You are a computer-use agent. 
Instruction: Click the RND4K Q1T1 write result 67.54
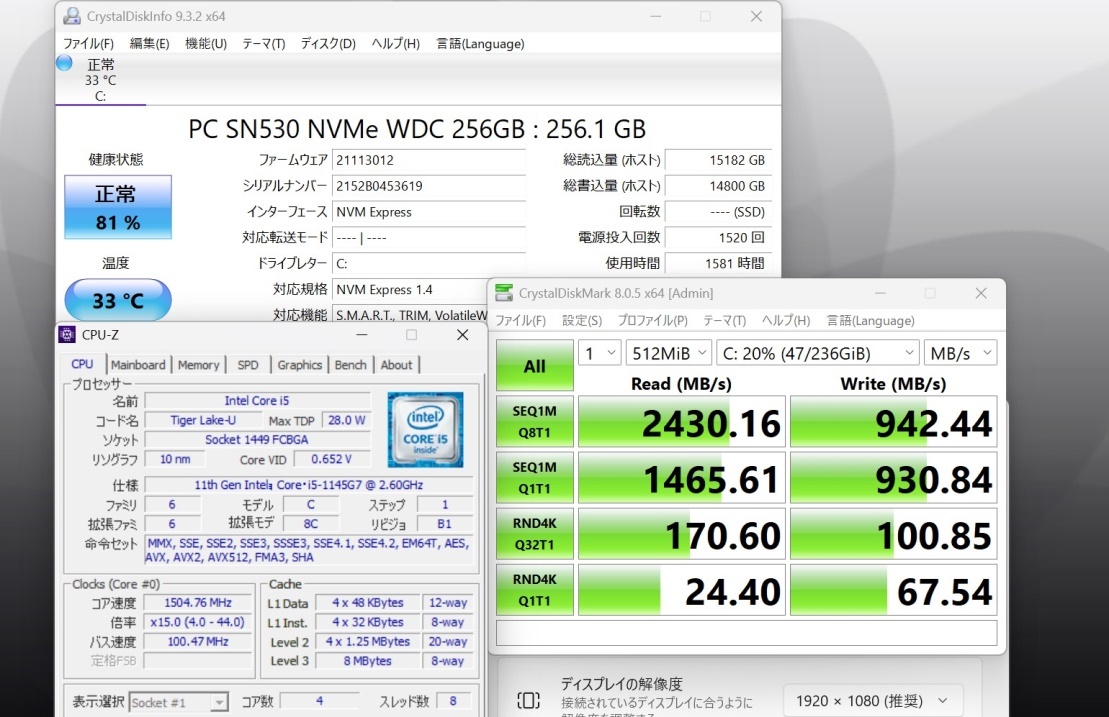click(x=893, y=590)
